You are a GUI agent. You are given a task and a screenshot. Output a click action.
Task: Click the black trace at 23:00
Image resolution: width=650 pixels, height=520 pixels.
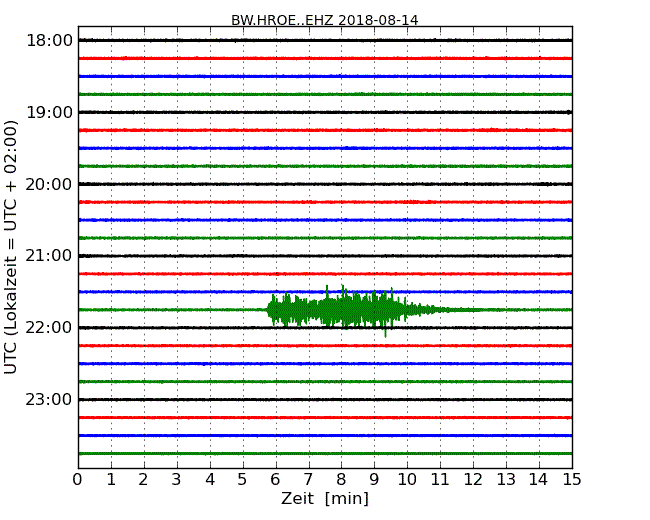(325, 400)
